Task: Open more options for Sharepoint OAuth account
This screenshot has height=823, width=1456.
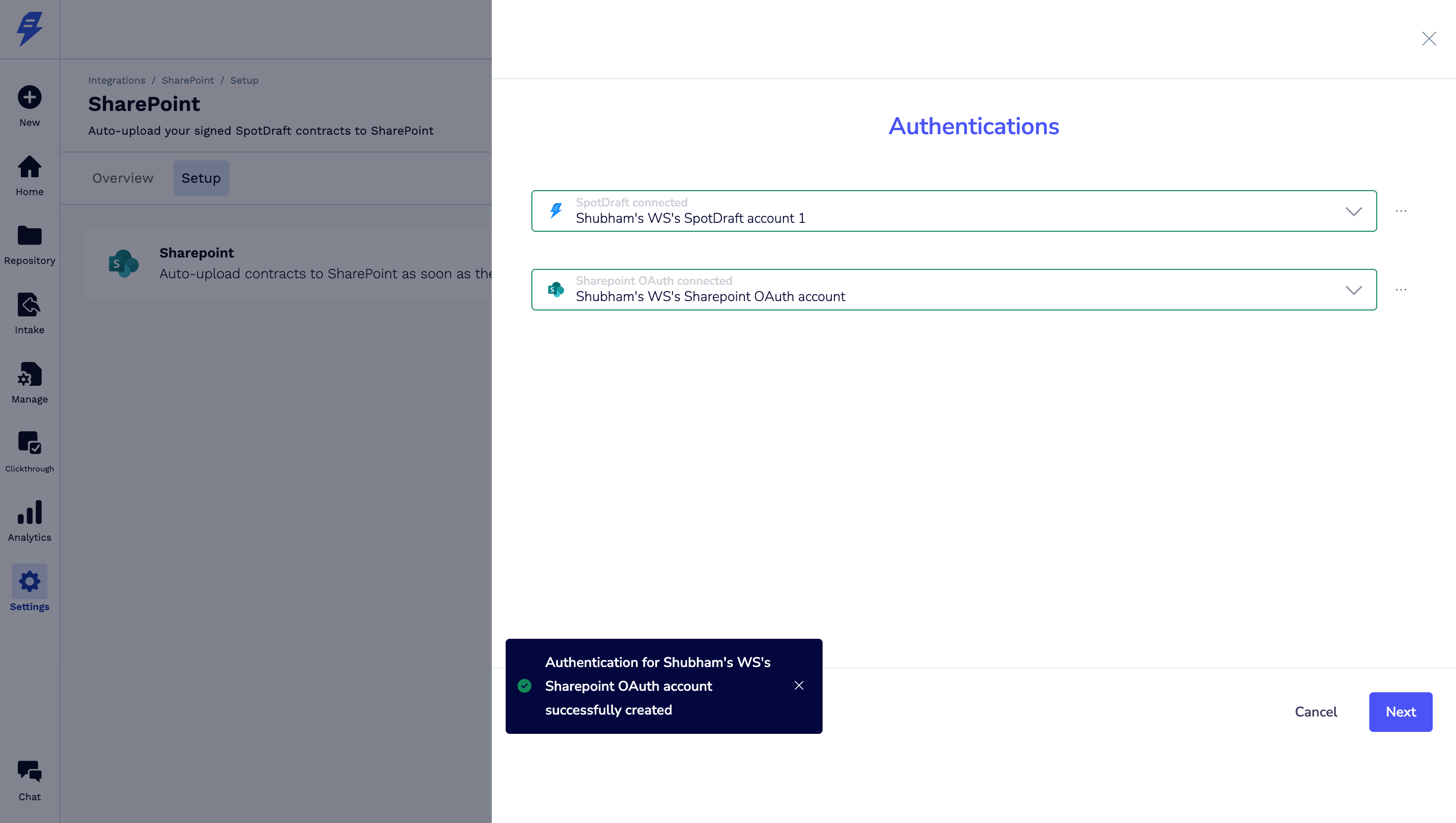Action: (1401, 290)
